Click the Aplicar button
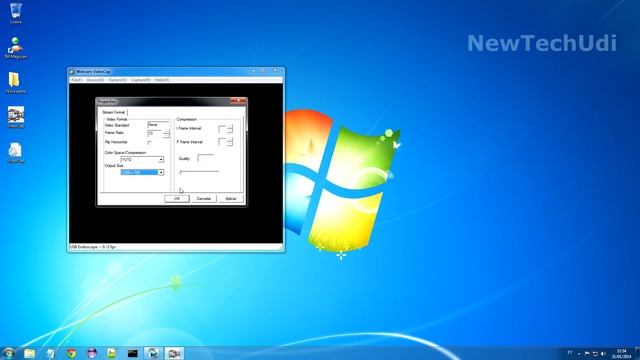 pos(231,198)
